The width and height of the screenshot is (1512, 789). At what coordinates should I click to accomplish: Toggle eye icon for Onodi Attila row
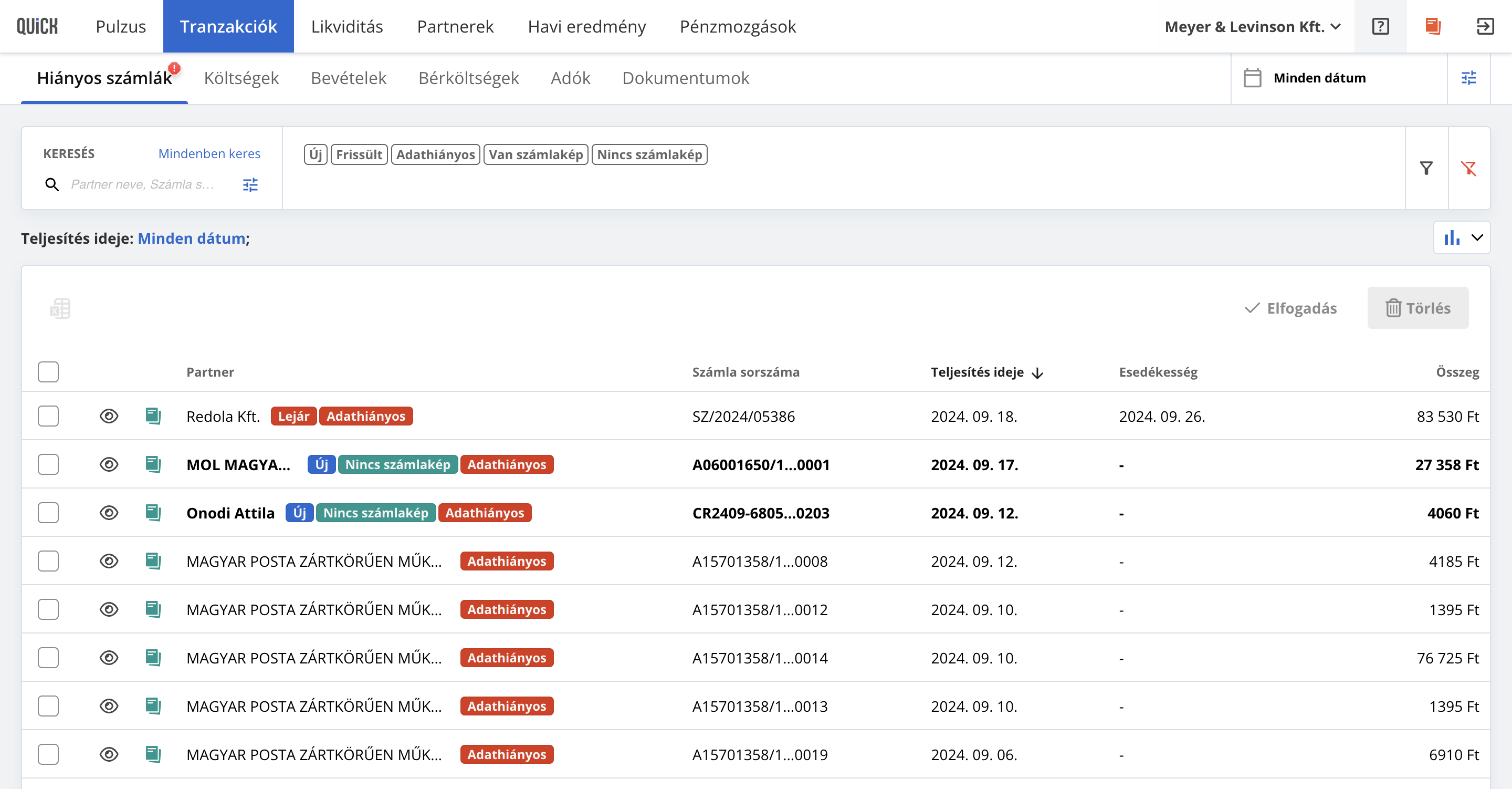109,512
